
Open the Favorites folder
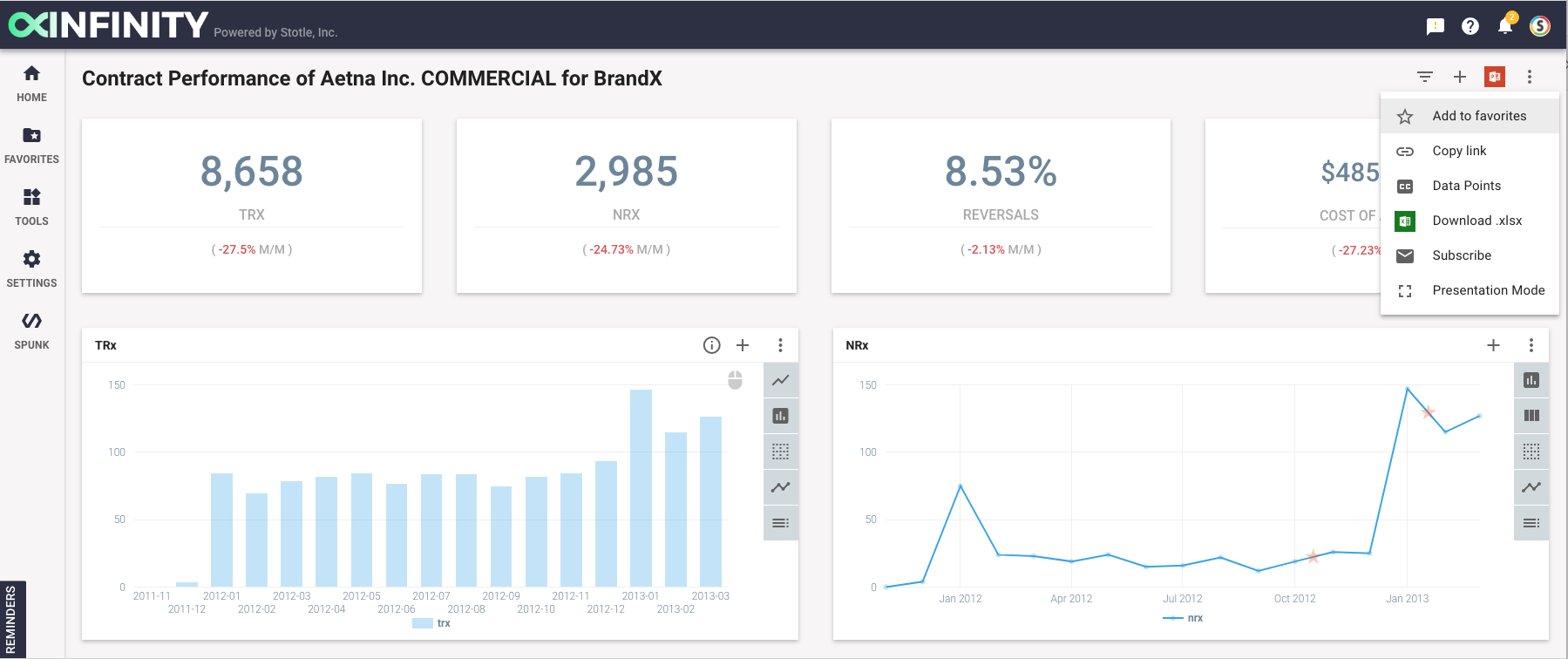[31, 146]
